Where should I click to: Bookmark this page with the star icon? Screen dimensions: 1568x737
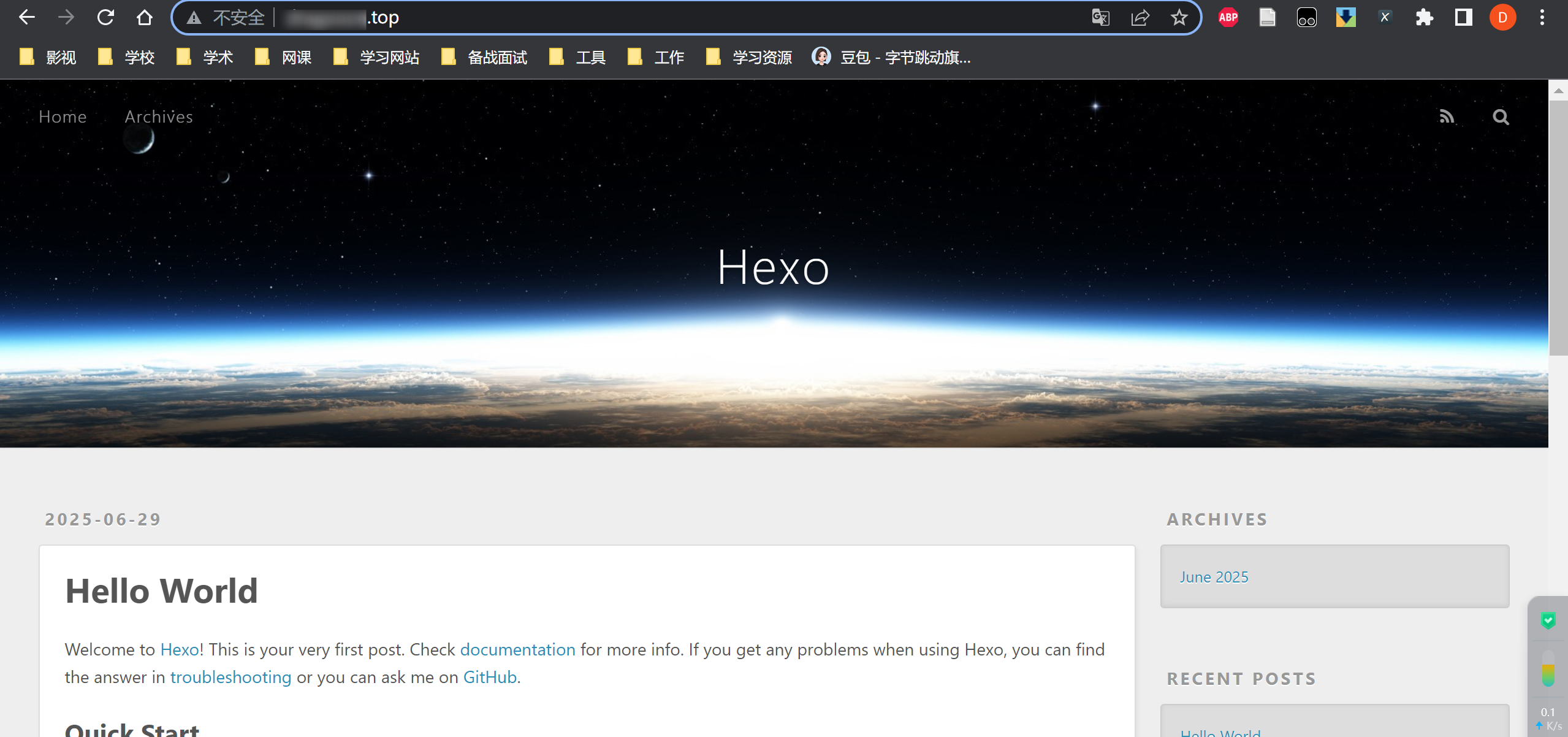click(1179, 17)
